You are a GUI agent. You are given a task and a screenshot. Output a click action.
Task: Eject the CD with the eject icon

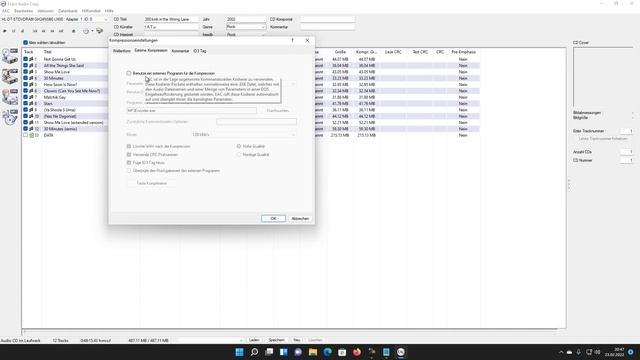point(73,31)
